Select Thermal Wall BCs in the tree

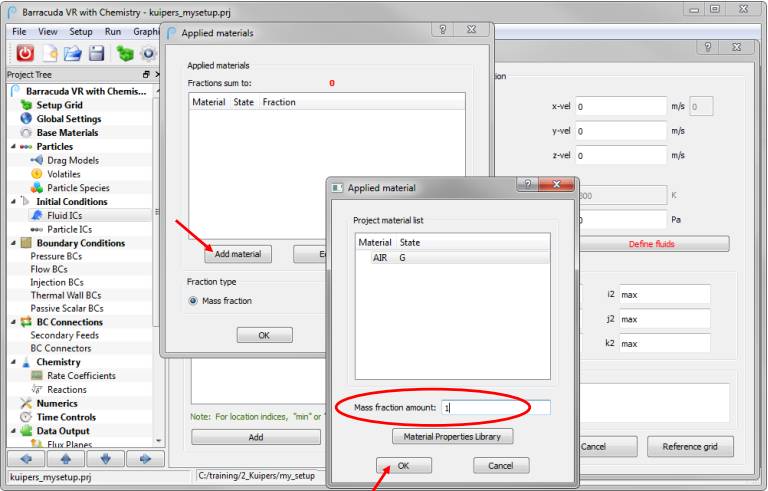click(66, 295)
